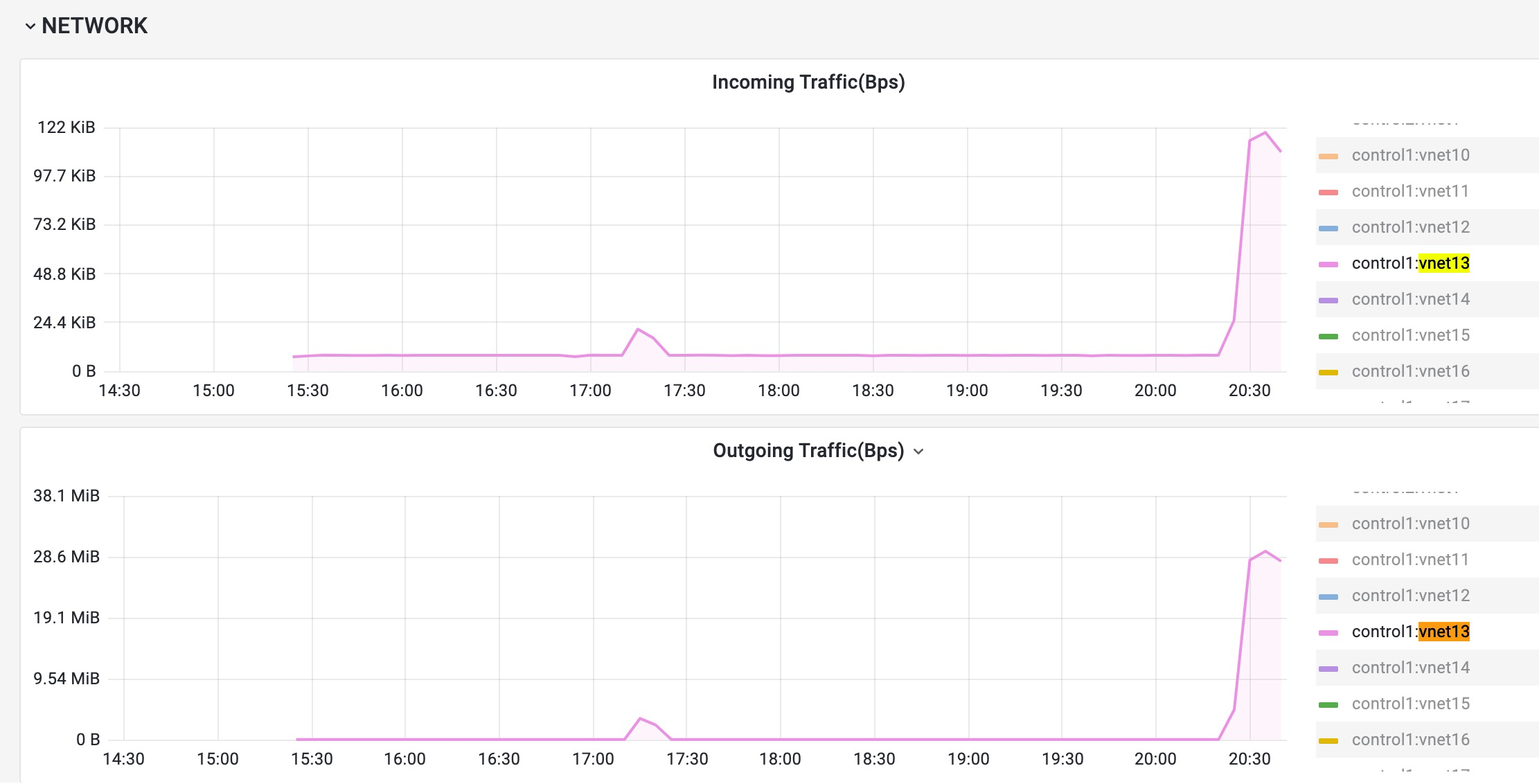Screen dimensions: 1539x784
Task: Click vnet12 blue swatch in Incoming legend
Action: click(1328, 228)
